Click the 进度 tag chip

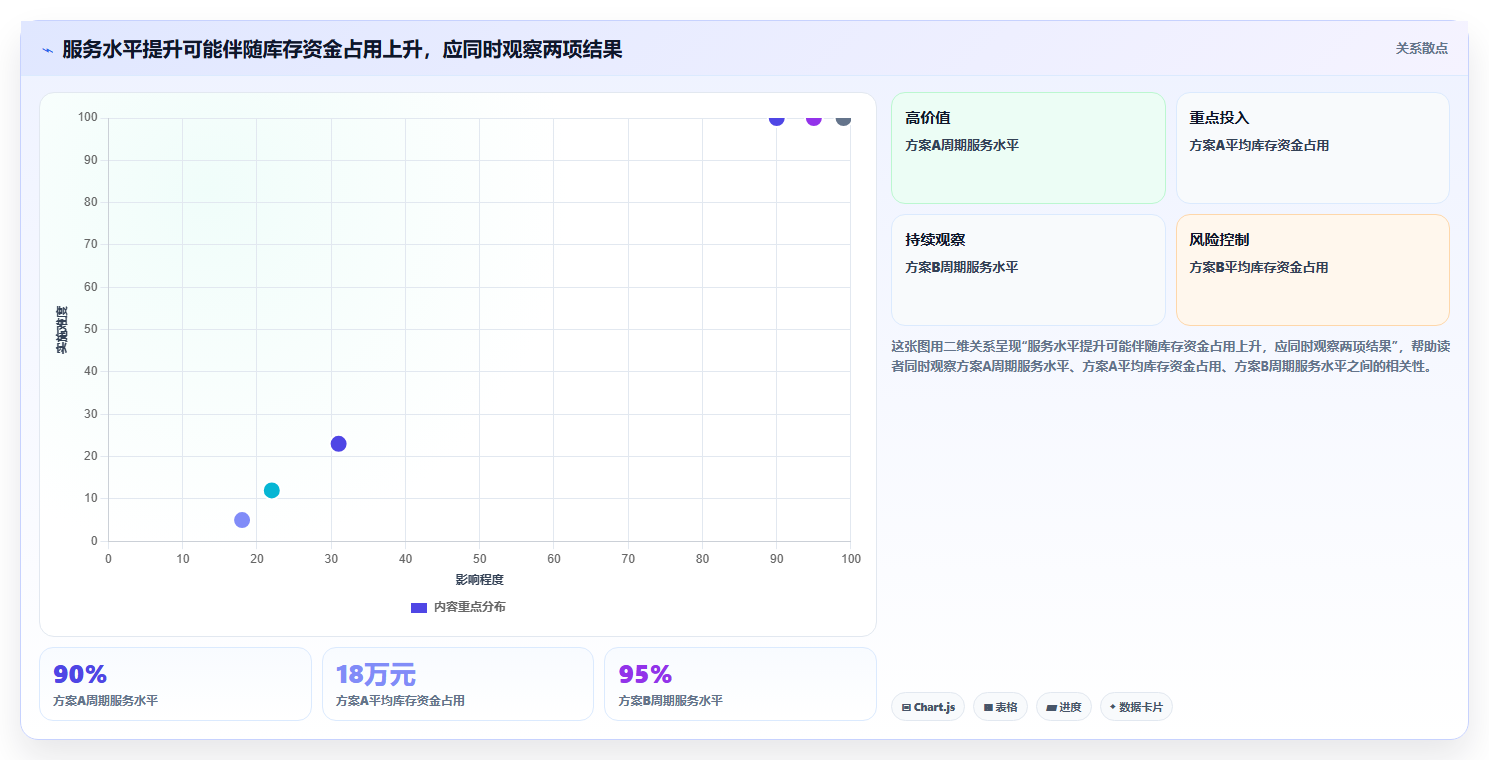[1064, 707]
